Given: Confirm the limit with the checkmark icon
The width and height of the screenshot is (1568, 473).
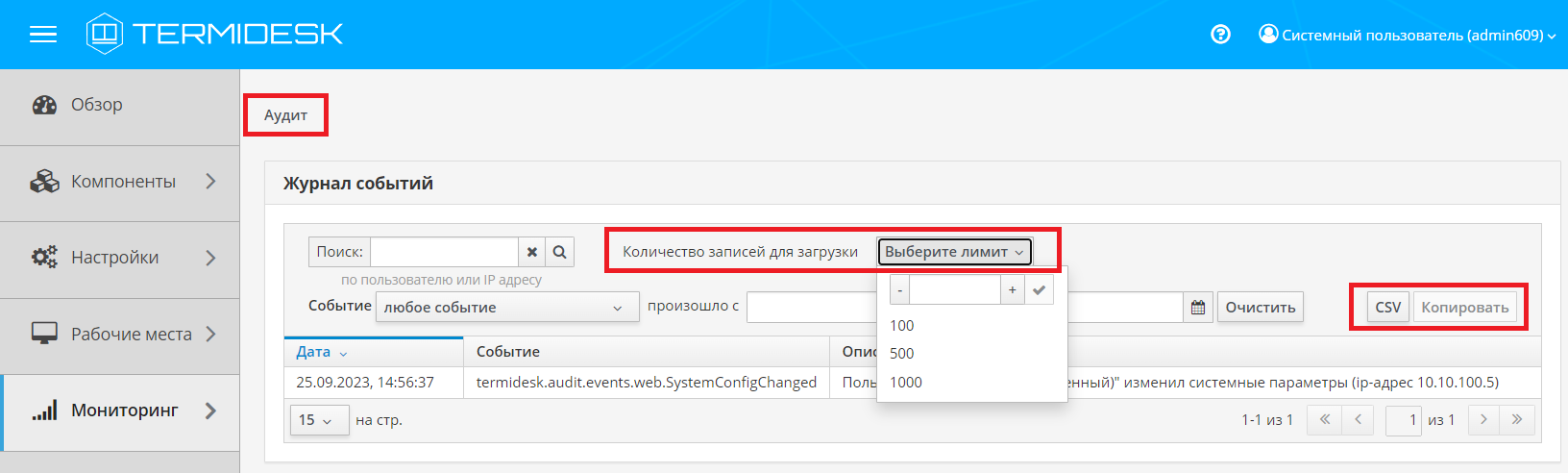Looking at the screenshot, I should pyautogui.click(x=1039, y=290).
